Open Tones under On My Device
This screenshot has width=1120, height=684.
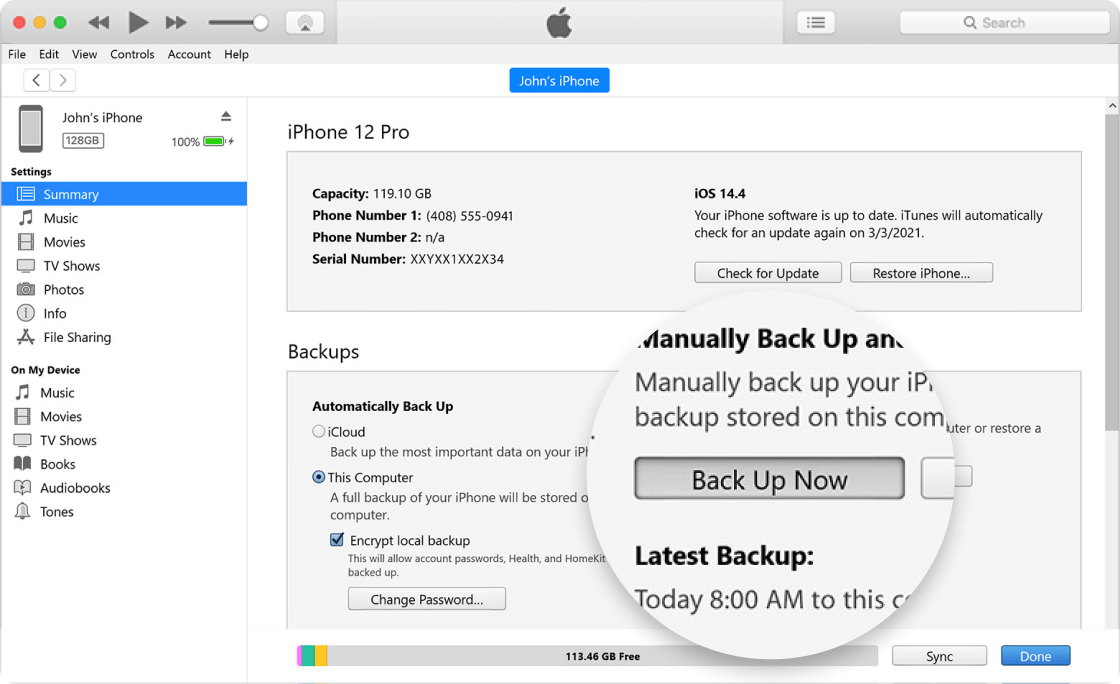point(57,512)
